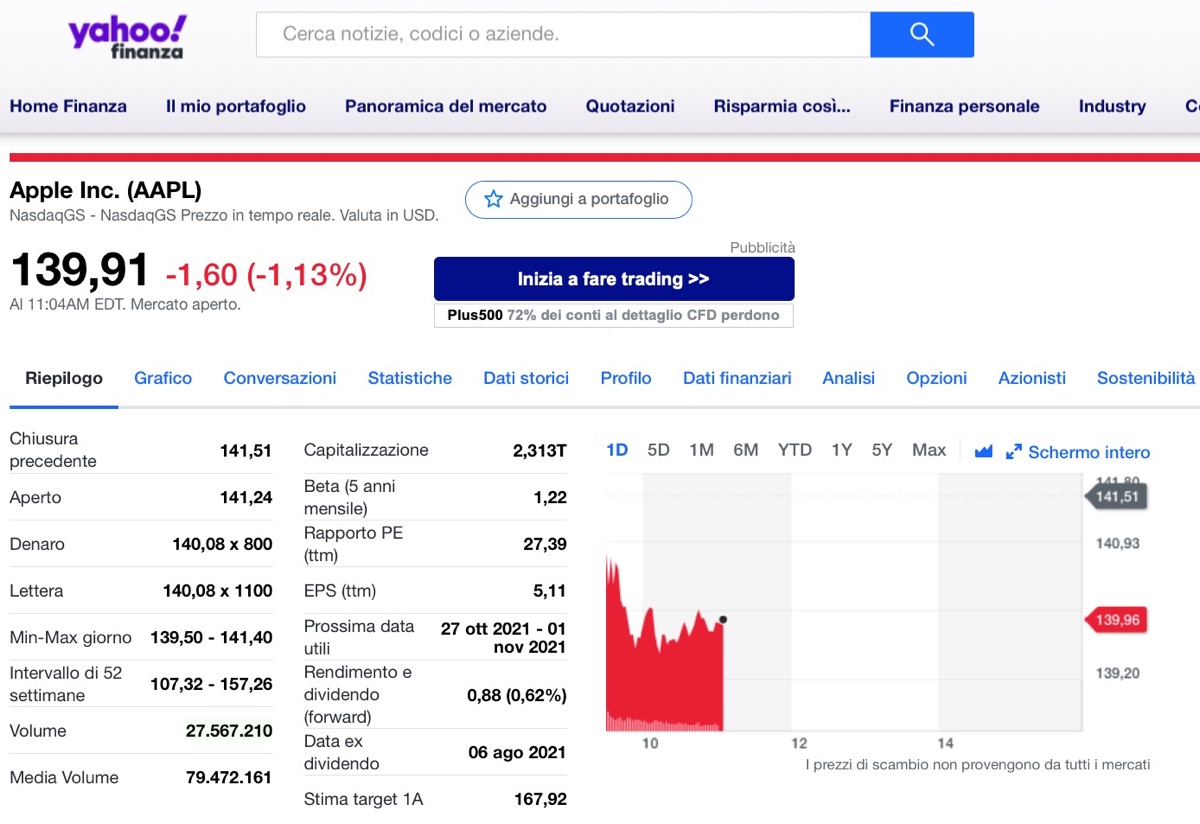Click the fullscreen arrows icon beside Schermo intero

click(x=1014, y=452)
